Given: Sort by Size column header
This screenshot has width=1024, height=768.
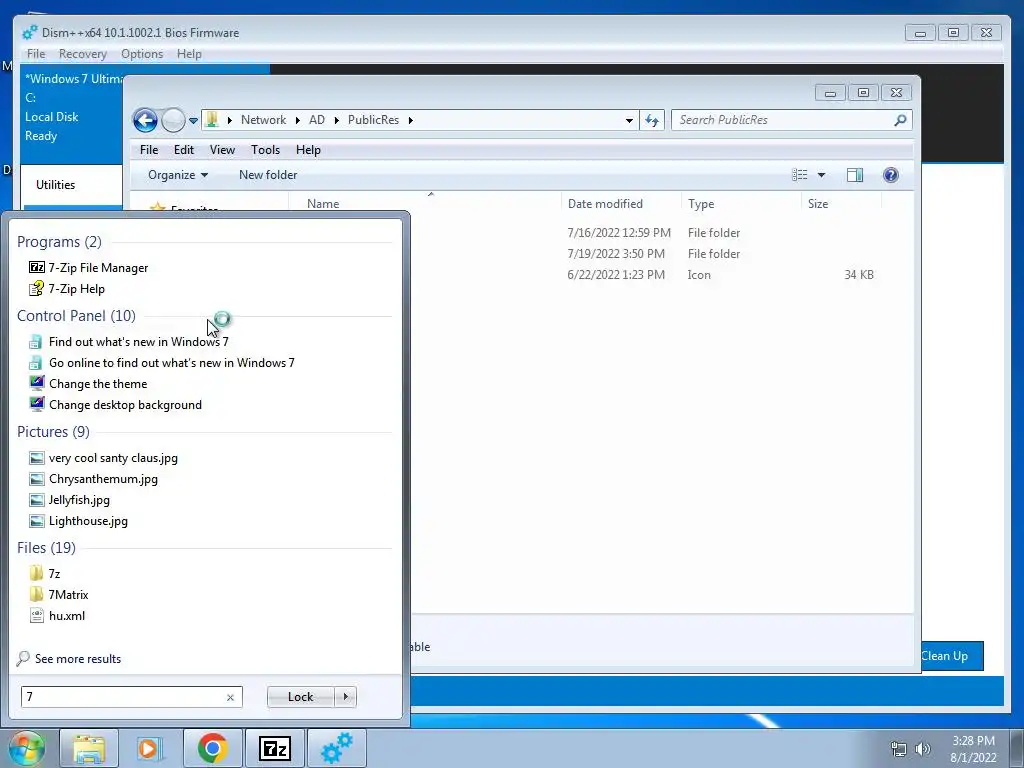Looking at the screenshot, I should pos(841,203).
